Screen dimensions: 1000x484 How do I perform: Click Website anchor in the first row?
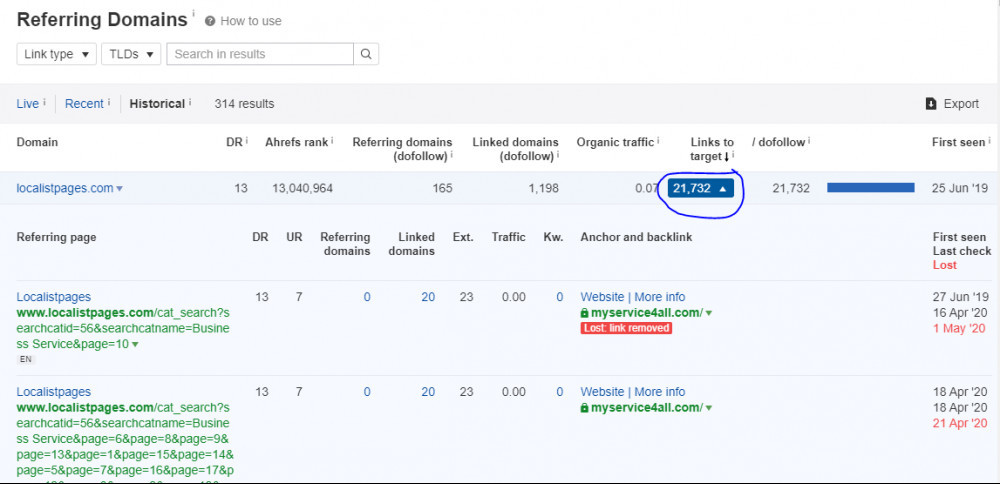pos(602,297)
